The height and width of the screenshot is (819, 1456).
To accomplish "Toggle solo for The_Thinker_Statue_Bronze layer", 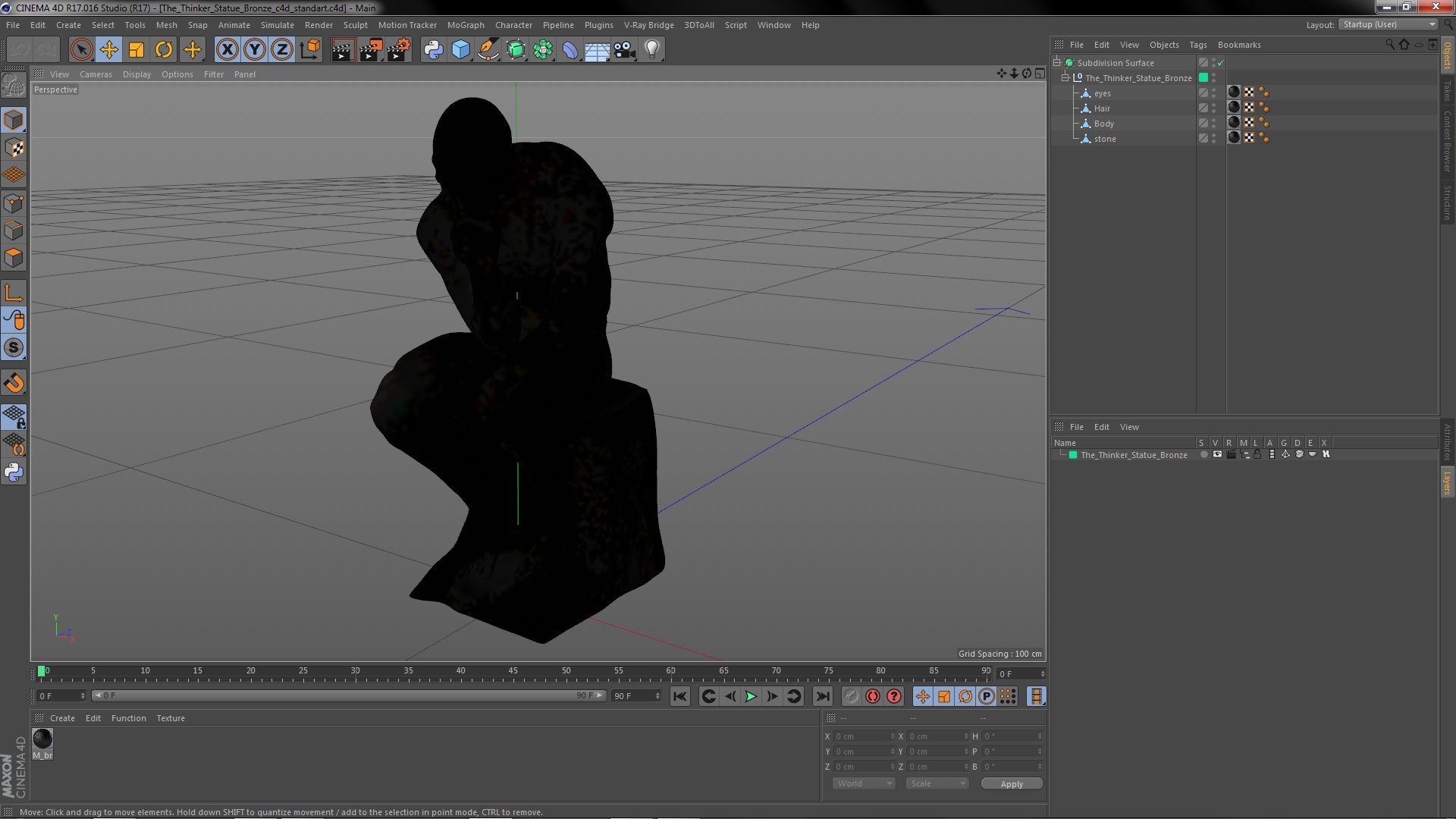I will tap(1203, 454).
